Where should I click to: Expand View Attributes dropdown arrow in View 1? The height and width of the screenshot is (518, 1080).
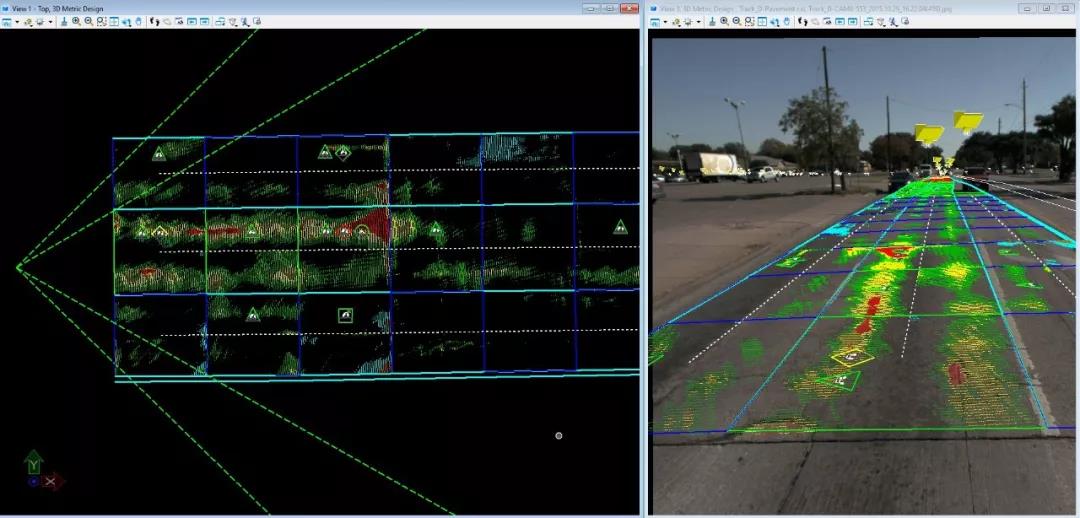[x=17, y=21]
